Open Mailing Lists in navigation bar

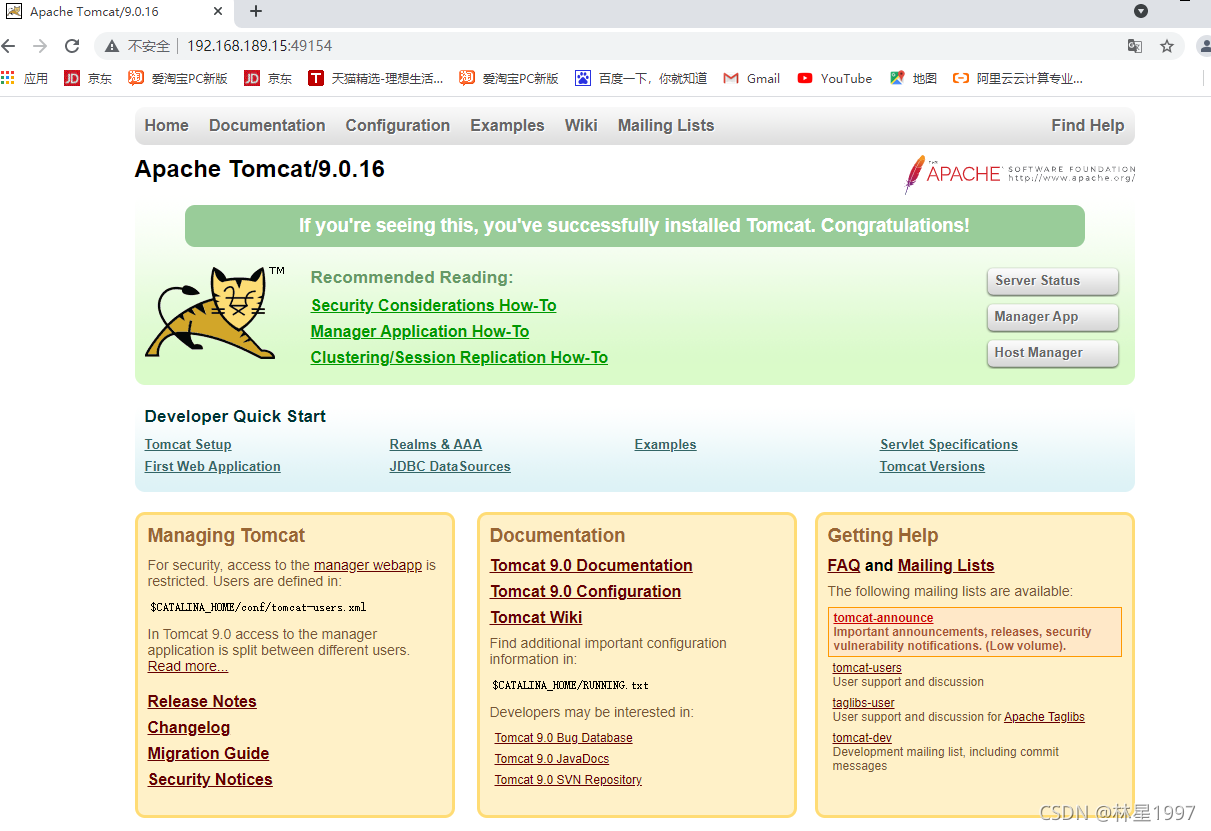coord(666,125)
